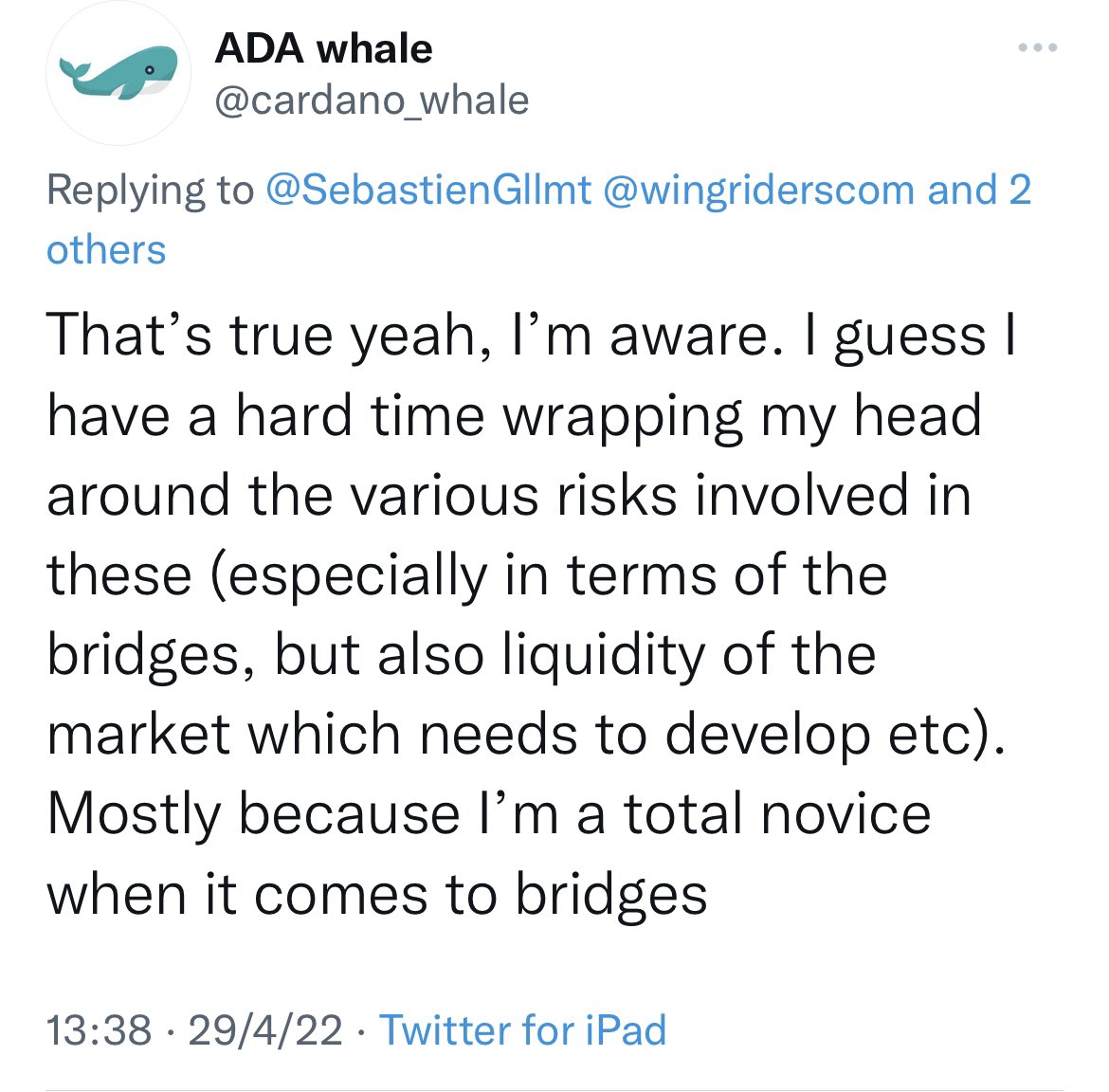Click the wrapped "others" link text
The height and width of the screenshot is (1092, 1109).
[x=106, y=250]
